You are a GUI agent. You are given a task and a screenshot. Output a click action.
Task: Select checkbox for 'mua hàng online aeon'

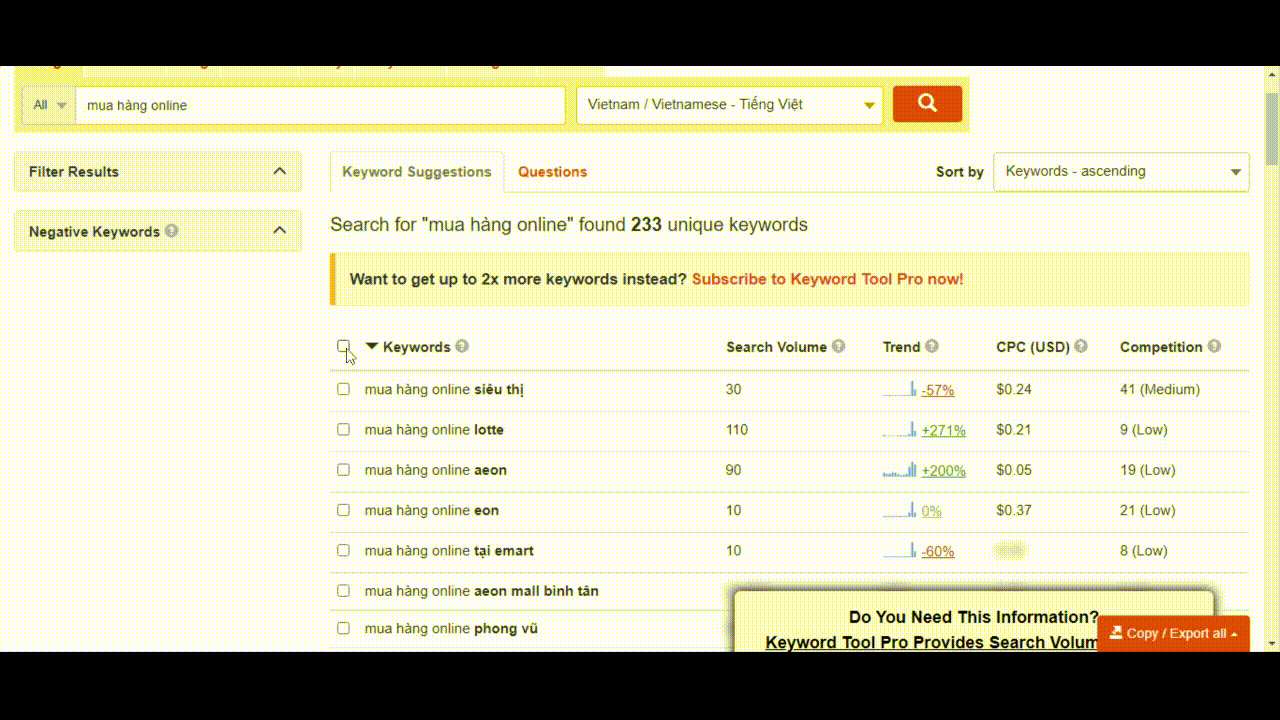(x=343, y=470)
